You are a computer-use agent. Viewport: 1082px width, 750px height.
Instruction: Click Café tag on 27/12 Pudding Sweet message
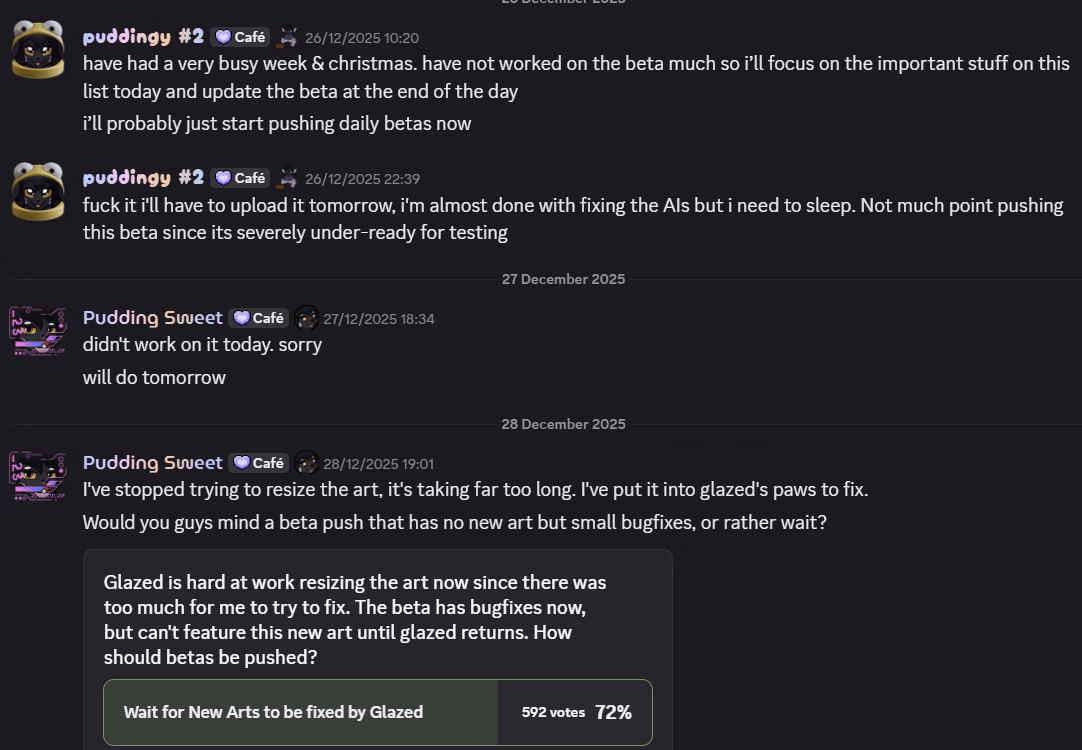point(258,318)
